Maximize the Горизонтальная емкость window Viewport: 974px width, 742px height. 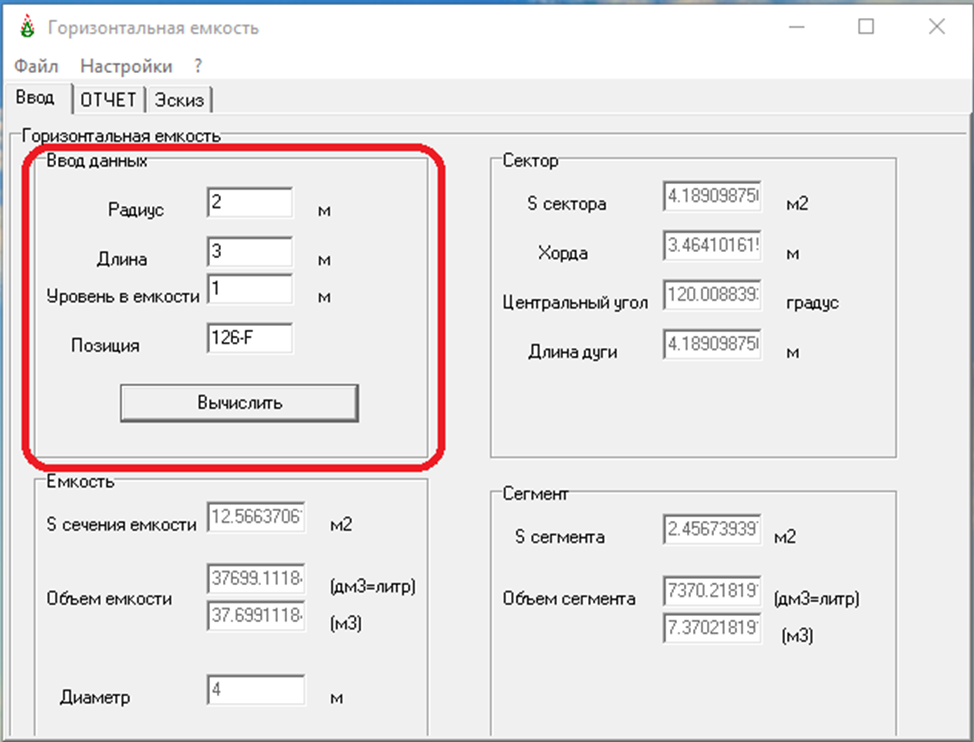[866, 27]
